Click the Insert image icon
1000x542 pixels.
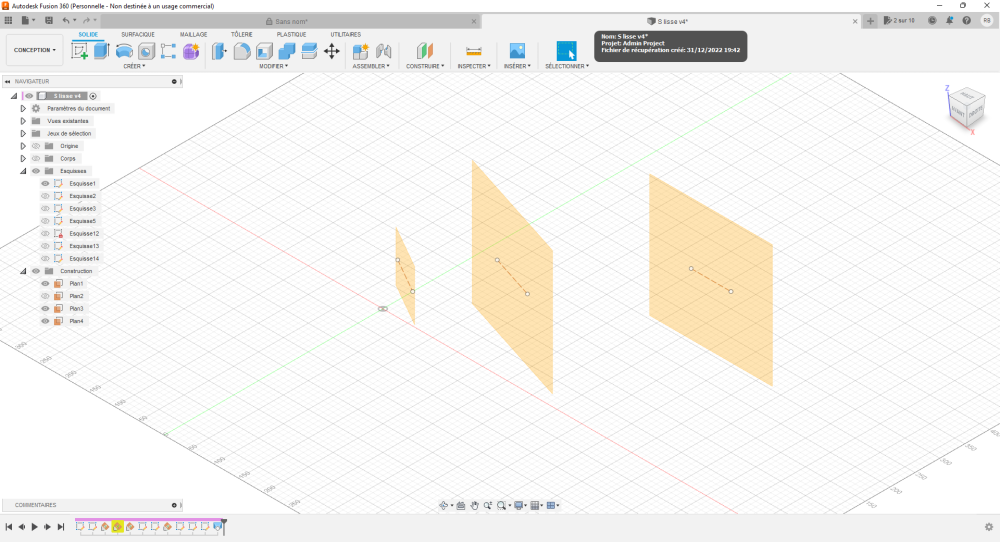(x=517, y=51)
